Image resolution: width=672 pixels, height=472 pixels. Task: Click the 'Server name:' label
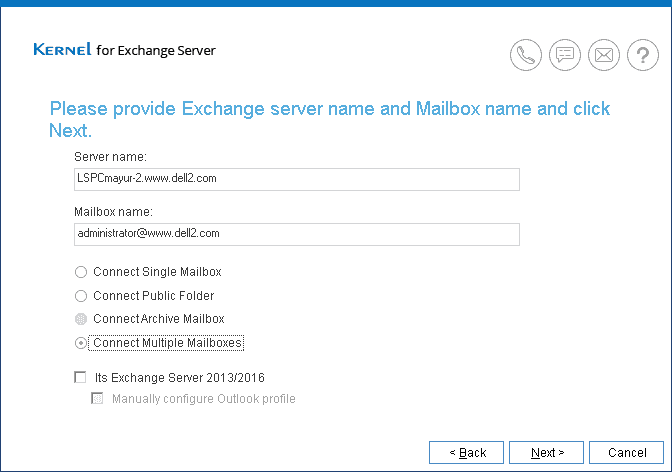(x=110, y=157)
